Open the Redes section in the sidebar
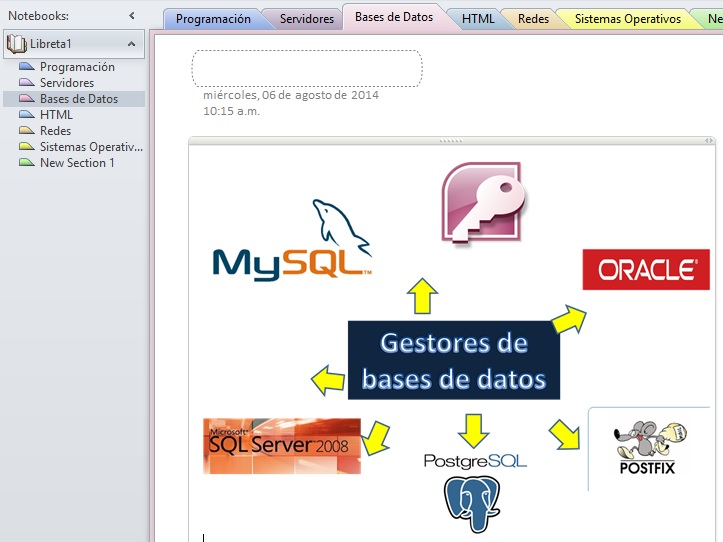 [x=55, y=131]
